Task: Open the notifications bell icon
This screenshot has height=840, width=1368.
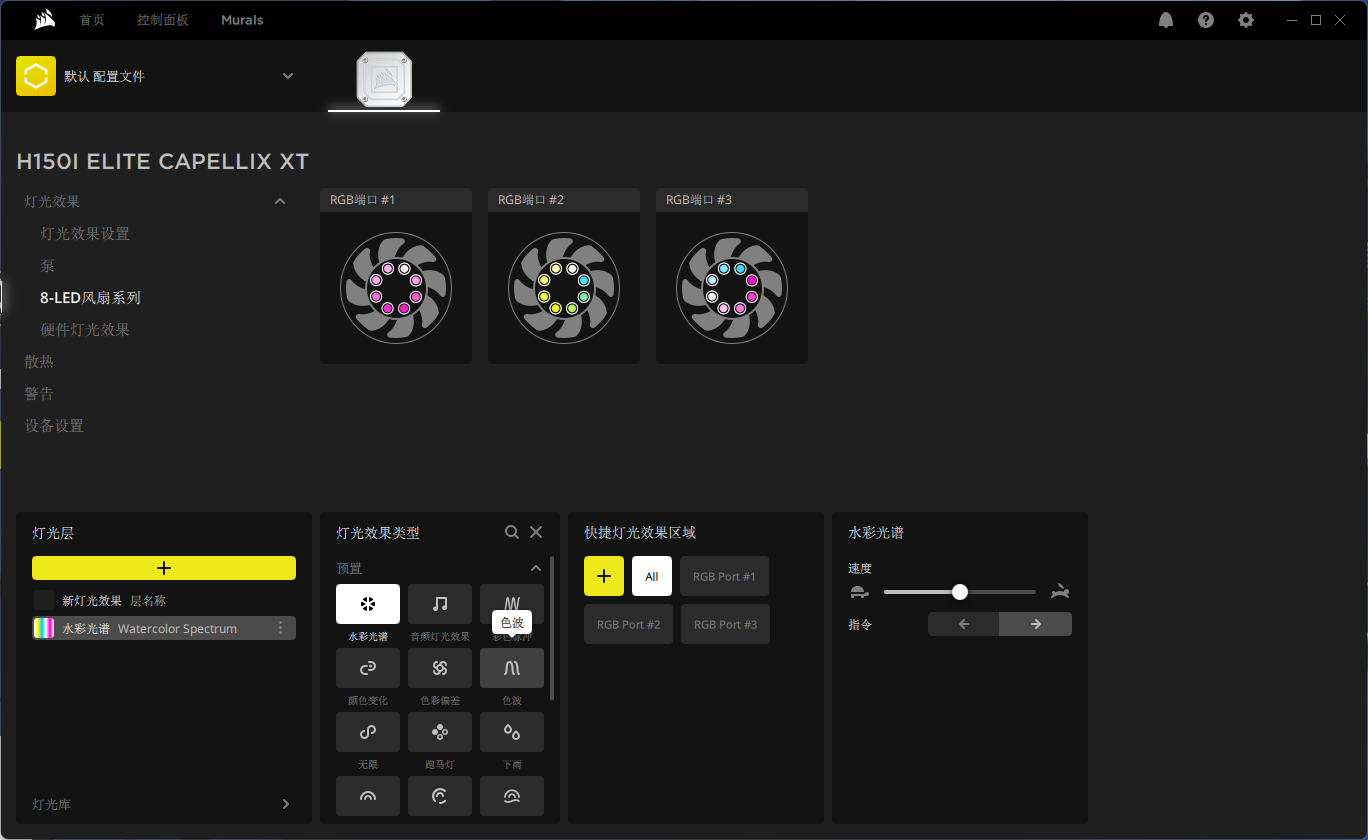Action: point(1165,19)
